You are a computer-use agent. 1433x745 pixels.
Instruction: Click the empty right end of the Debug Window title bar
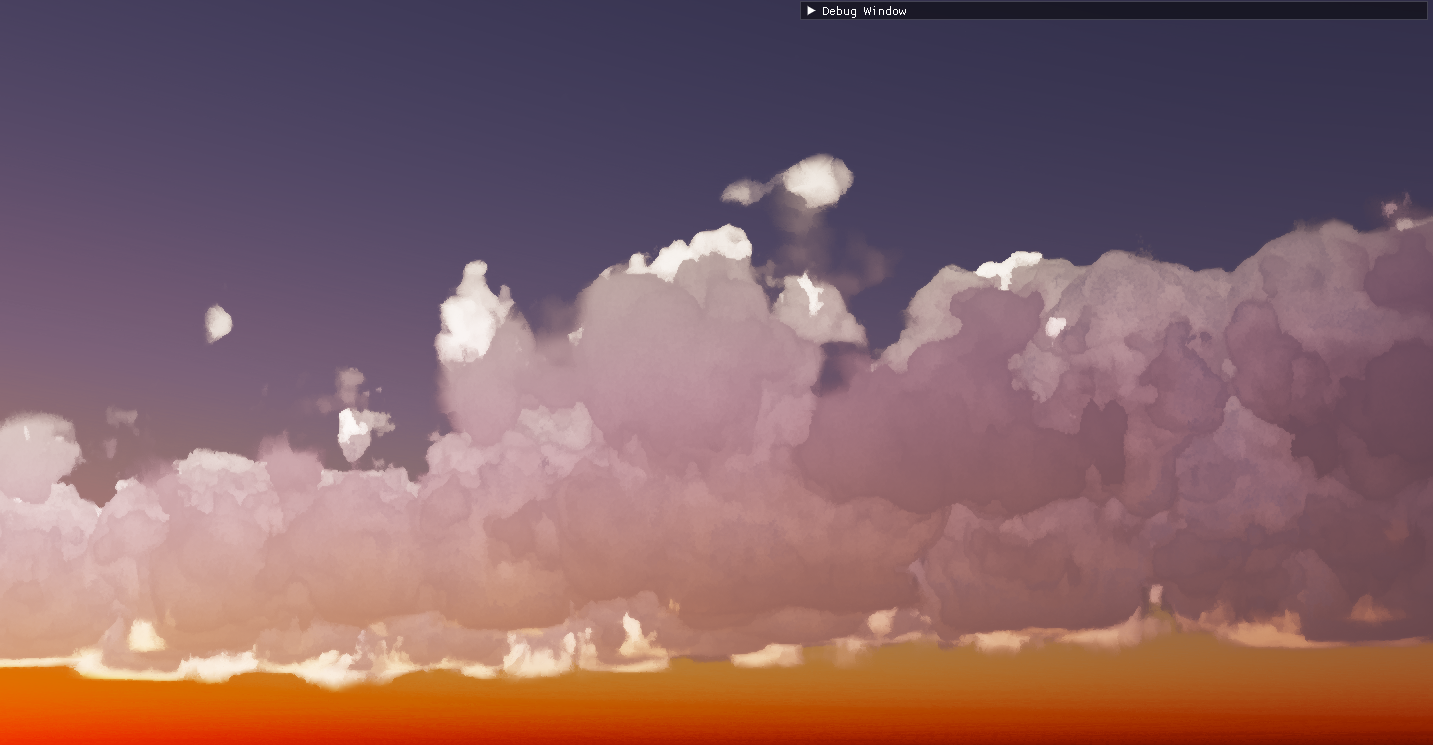coord(1300,11)
